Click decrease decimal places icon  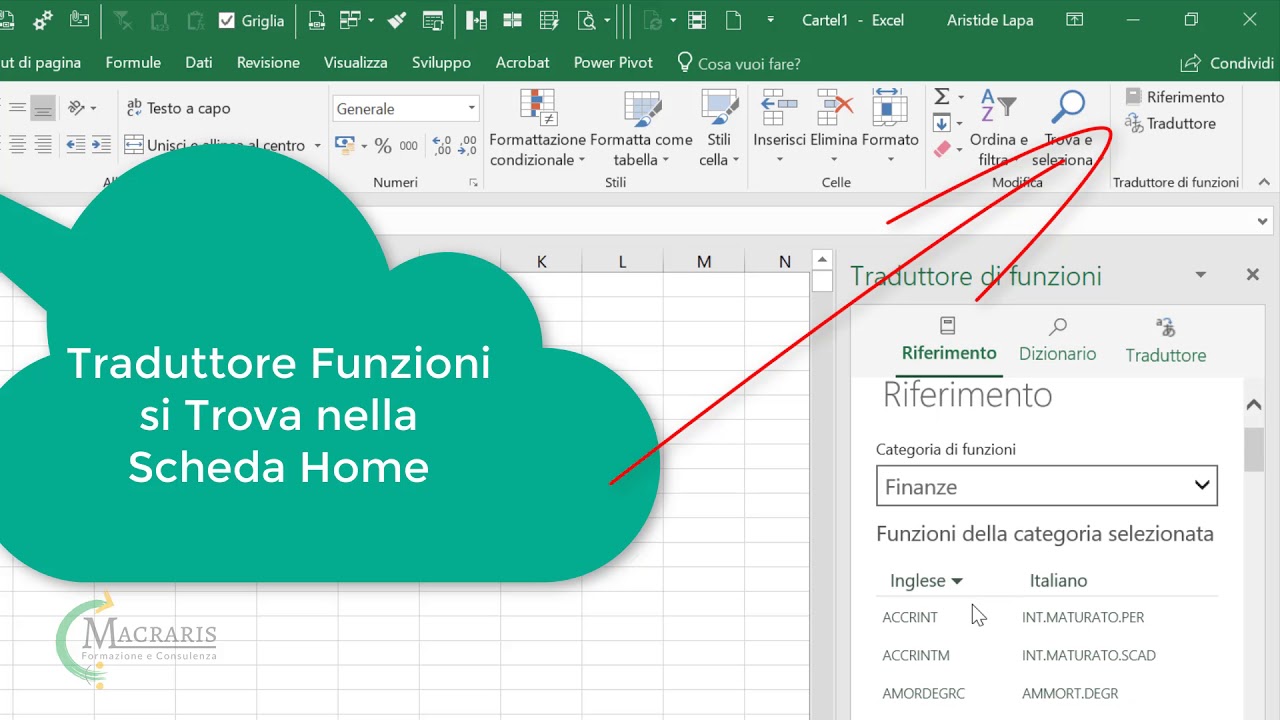pos(468,146)
